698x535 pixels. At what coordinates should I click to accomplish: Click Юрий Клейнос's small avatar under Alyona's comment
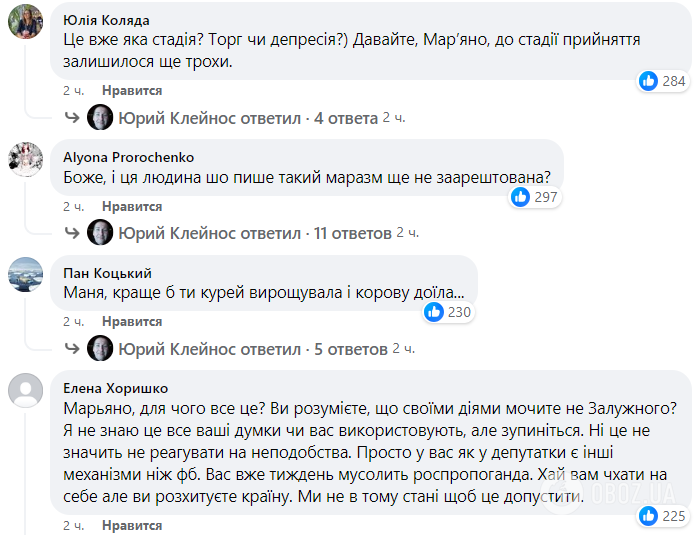click(100, 233)
